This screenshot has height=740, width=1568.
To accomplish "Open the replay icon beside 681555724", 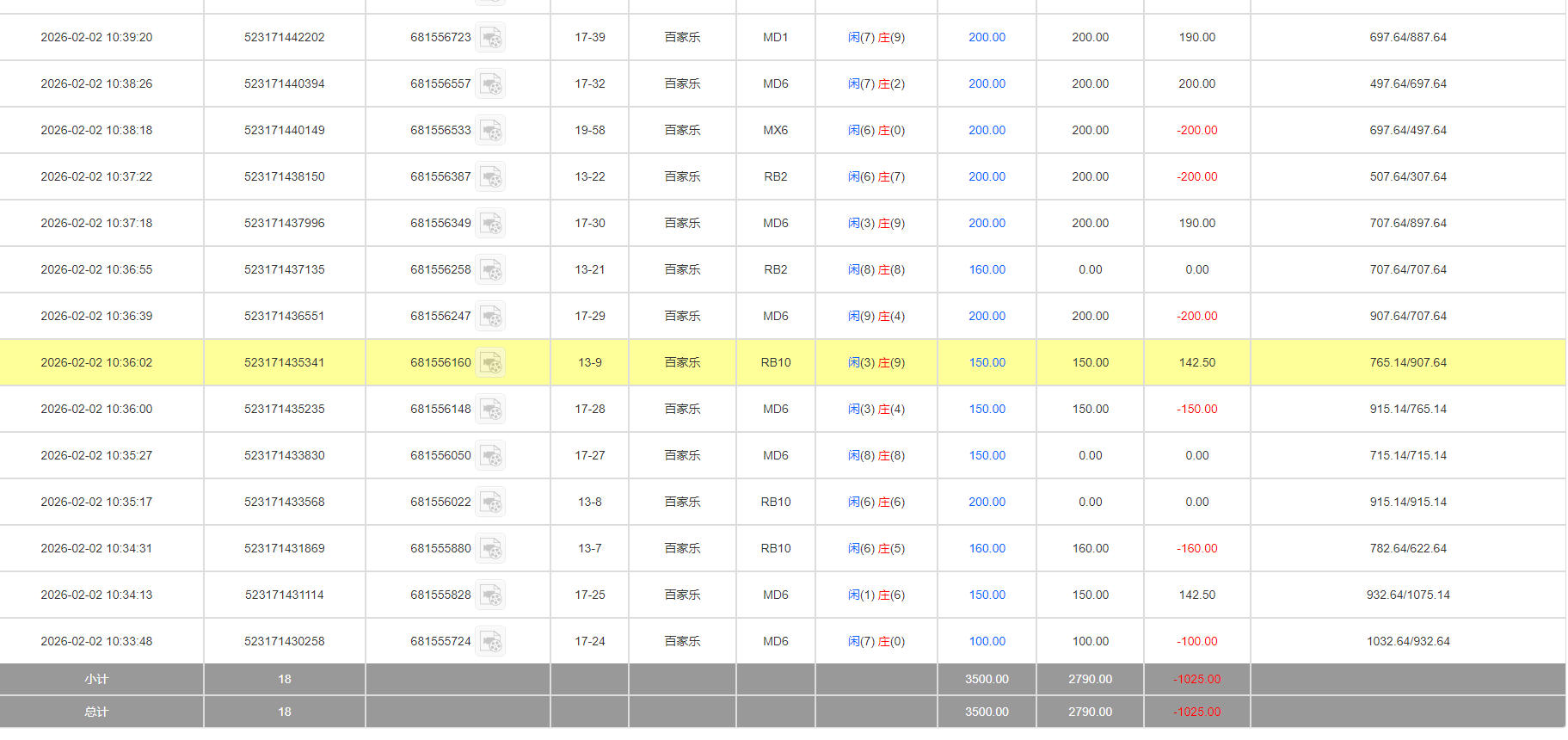I will point(490,642).
